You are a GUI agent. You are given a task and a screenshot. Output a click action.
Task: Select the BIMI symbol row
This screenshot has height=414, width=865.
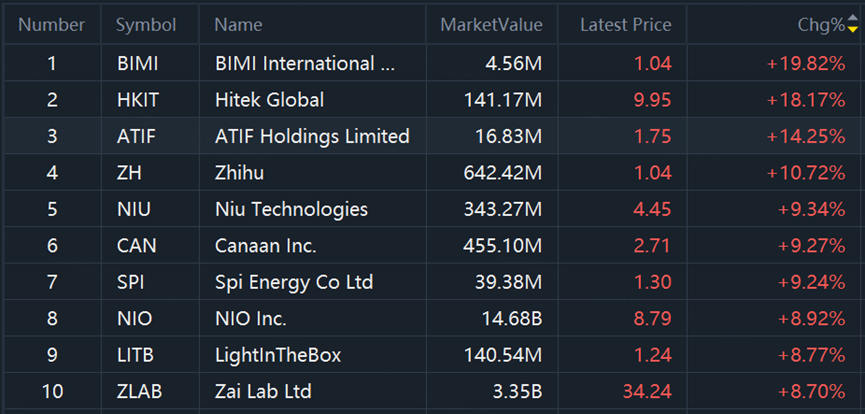(137, 64)
